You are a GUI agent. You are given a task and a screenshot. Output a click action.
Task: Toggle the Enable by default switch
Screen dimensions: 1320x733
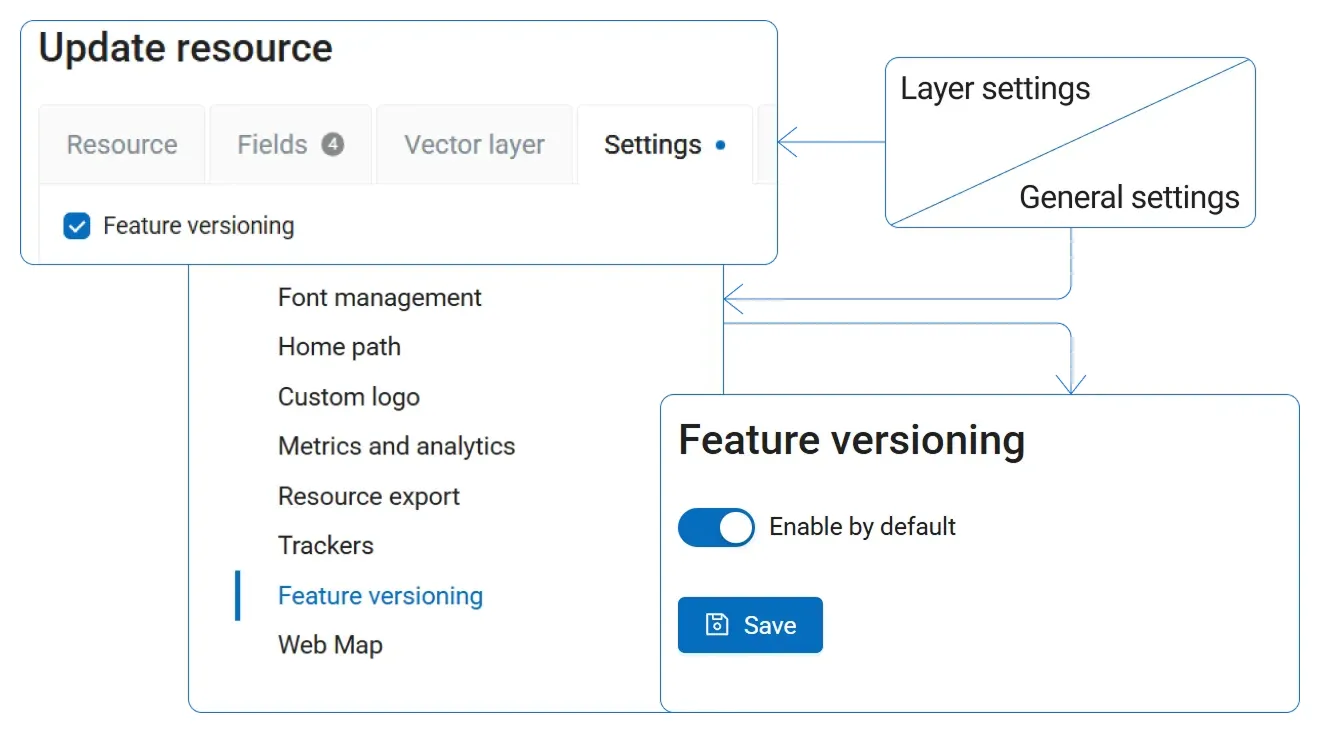(x=716, y=527)
